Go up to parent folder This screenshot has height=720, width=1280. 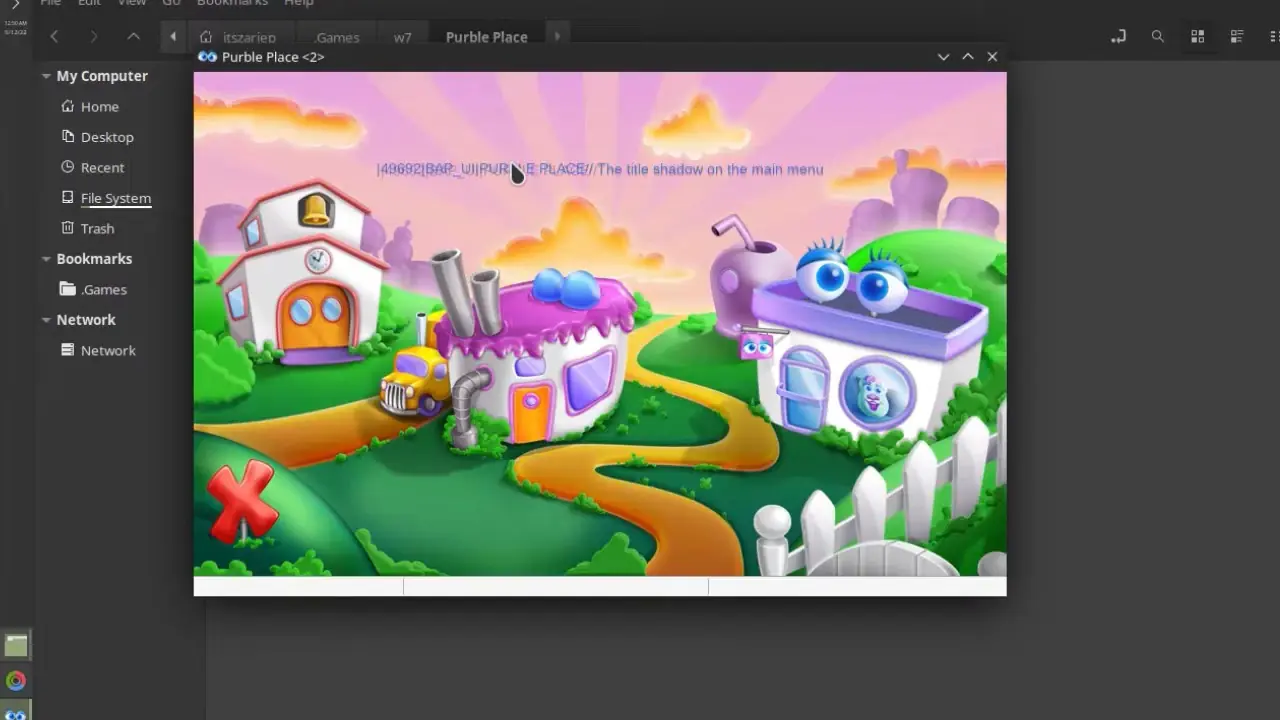(133, 37)
